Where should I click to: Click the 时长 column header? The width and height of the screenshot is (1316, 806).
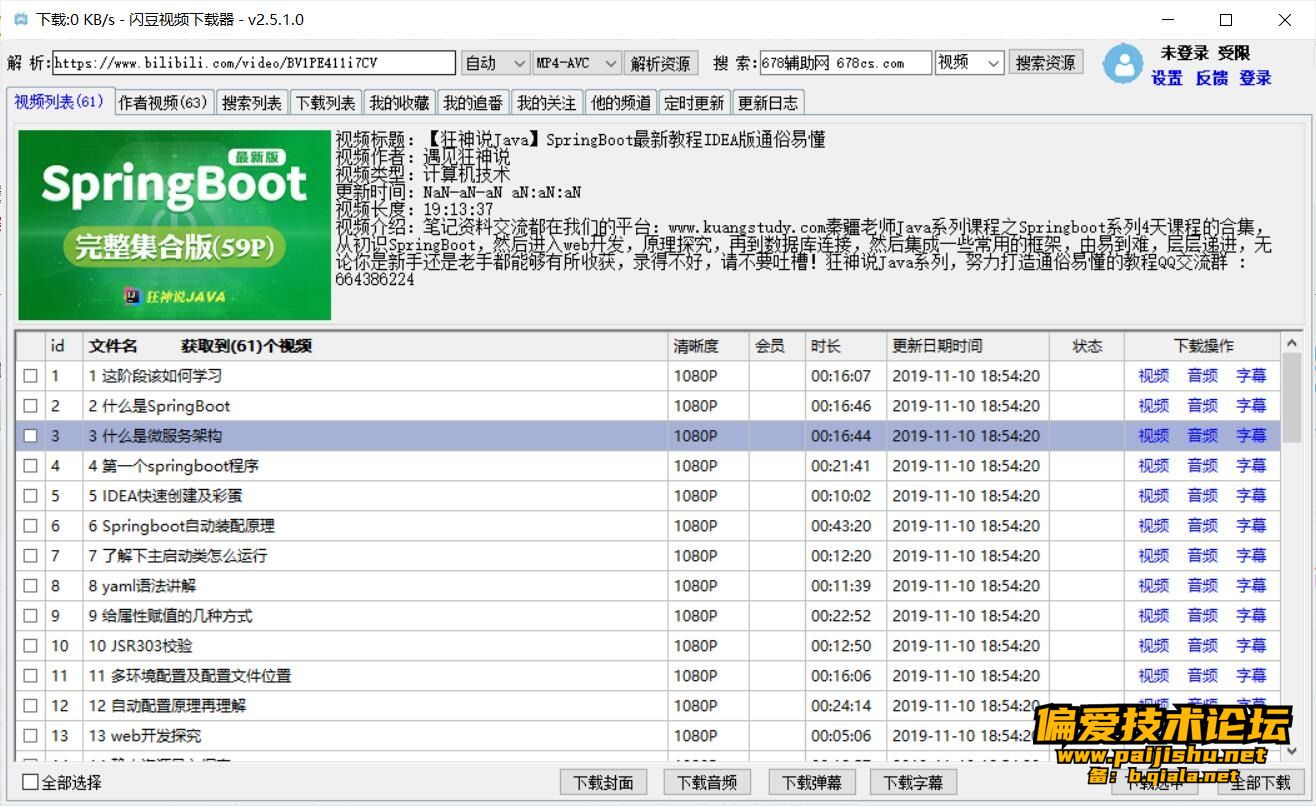click(x=846, y=346)
